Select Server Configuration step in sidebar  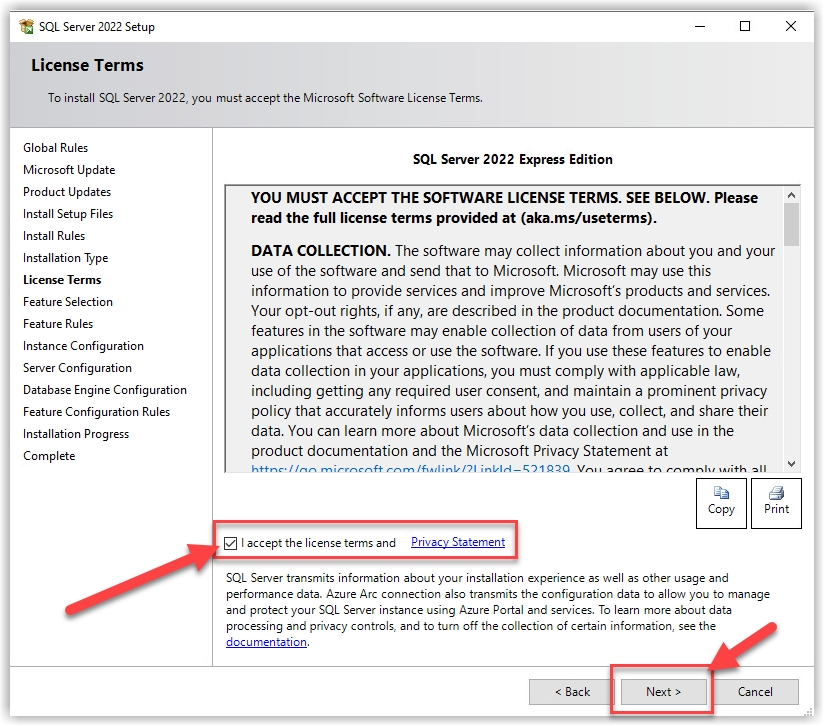[77, 368]
